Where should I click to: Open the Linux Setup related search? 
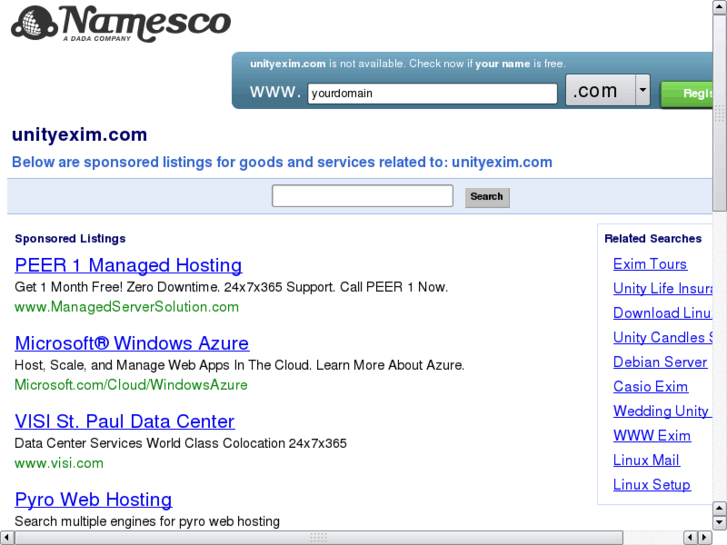pyautogui.click(x=652, y=484)
